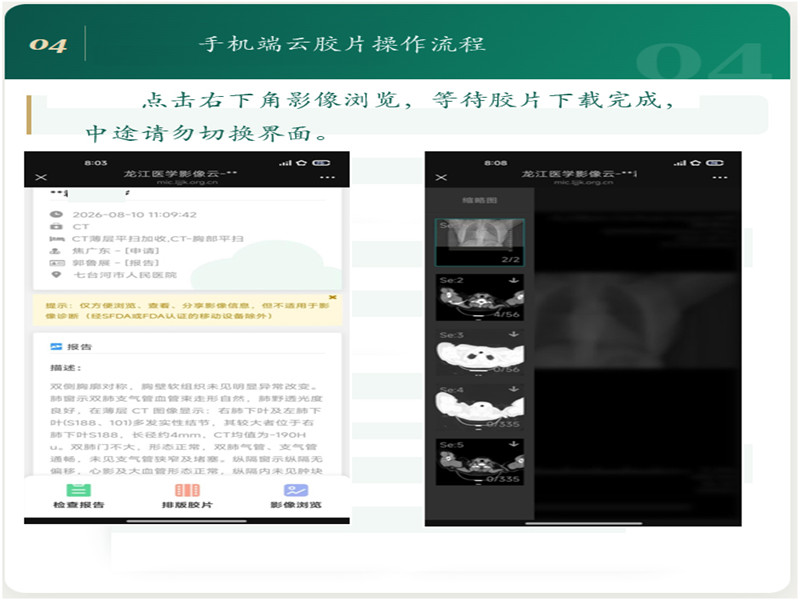Click the ID card icon beside 郭鲁展
This screenshot has width=800, height=600.
[x=56, y=263]
